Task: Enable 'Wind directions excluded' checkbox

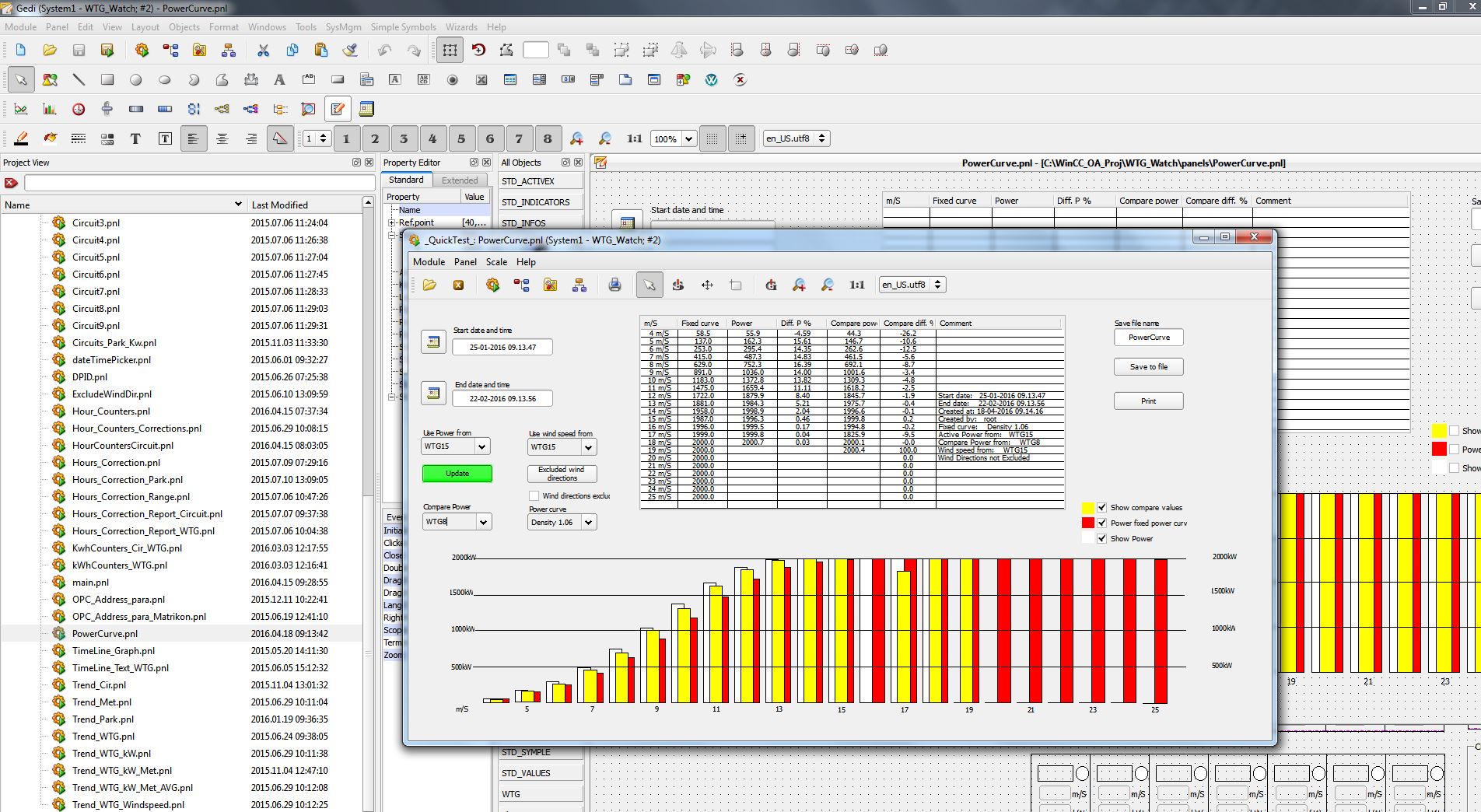Action: click(x=534, y=495)
